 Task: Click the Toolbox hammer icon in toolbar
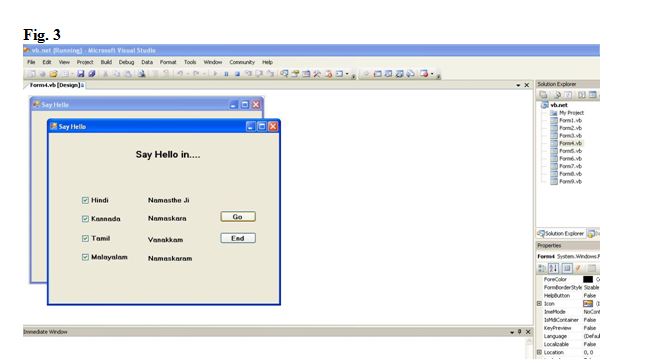click(x=317, y=74)
